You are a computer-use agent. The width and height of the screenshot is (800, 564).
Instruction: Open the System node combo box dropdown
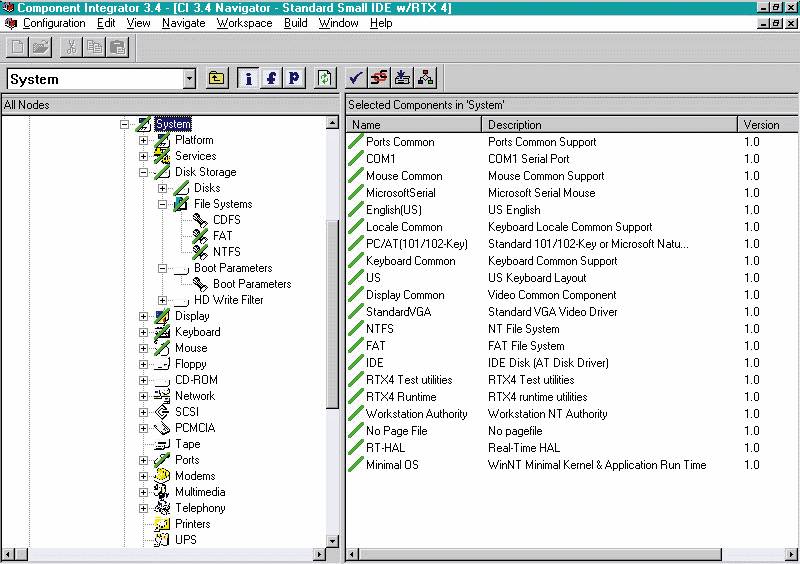click(189, 79)
